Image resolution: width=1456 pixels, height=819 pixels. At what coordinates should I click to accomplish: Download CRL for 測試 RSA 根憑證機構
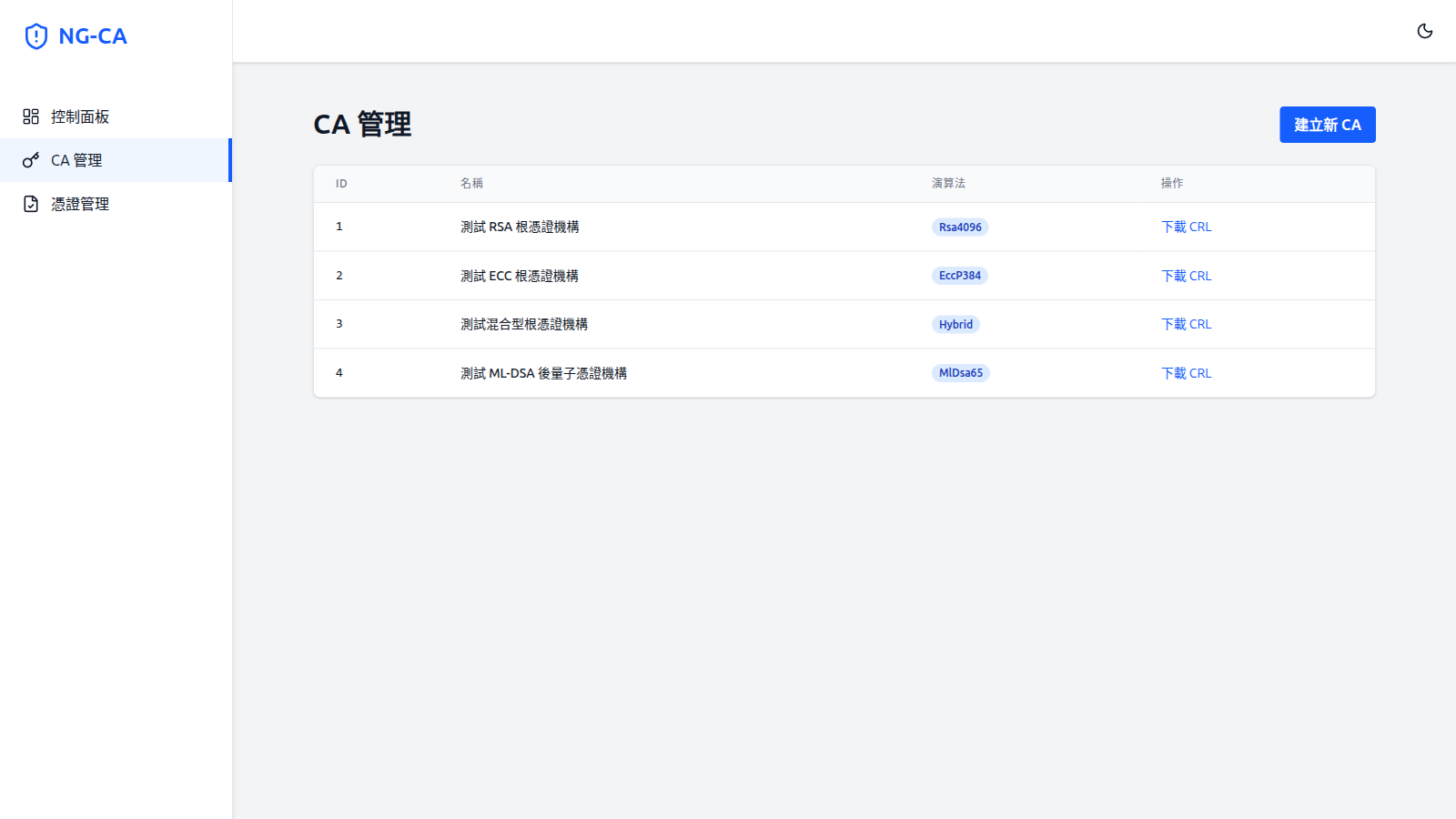point(1186,227)
